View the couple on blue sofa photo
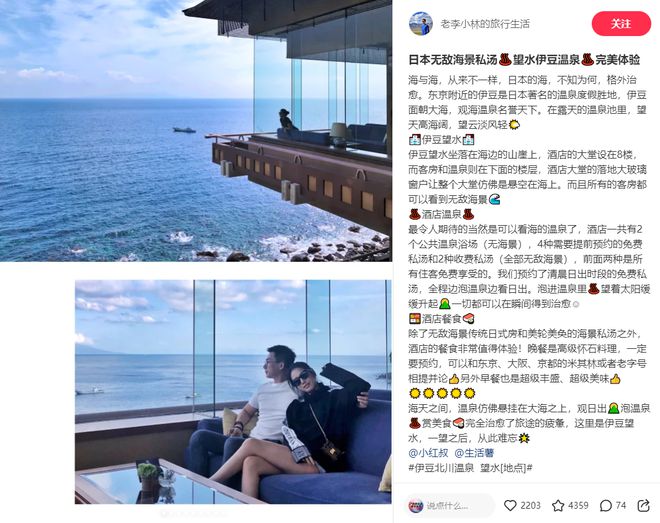Image resolution: width=660 pixels, height=523 pixels. (x=233, y=392)
